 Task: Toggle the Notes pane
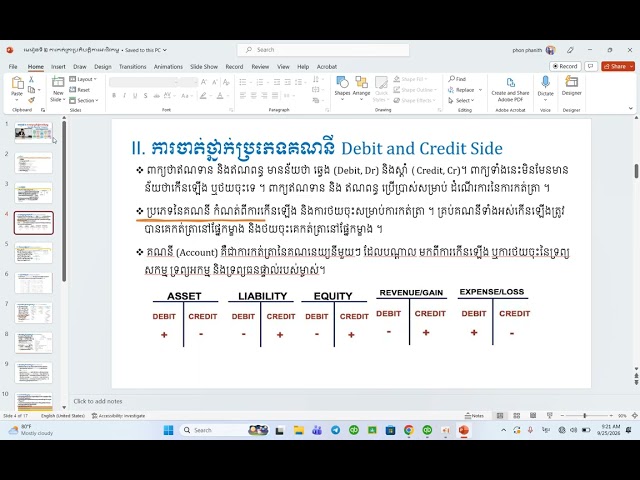[x=474, y=416]
